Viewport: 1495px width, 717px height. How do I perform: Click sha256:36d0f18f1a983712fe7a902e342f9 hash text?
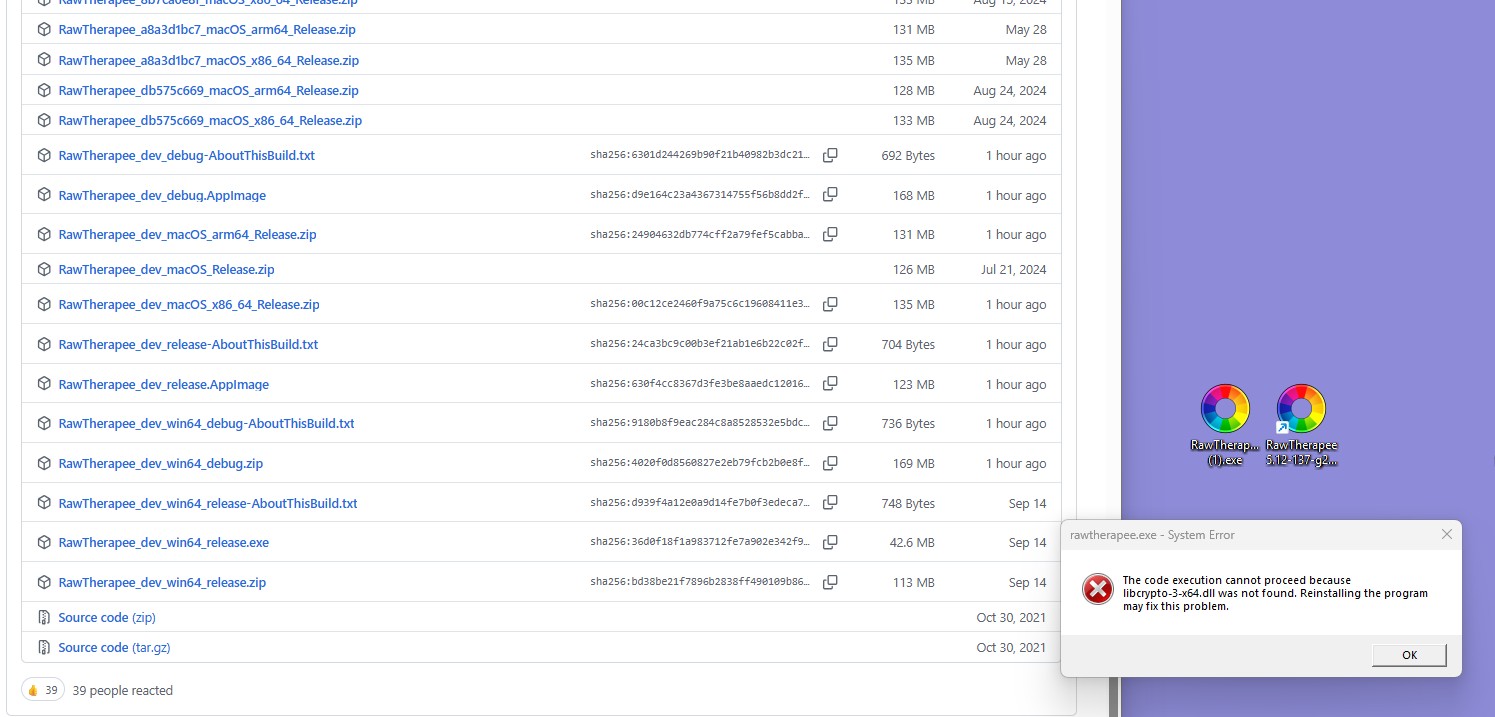point(700,543)
